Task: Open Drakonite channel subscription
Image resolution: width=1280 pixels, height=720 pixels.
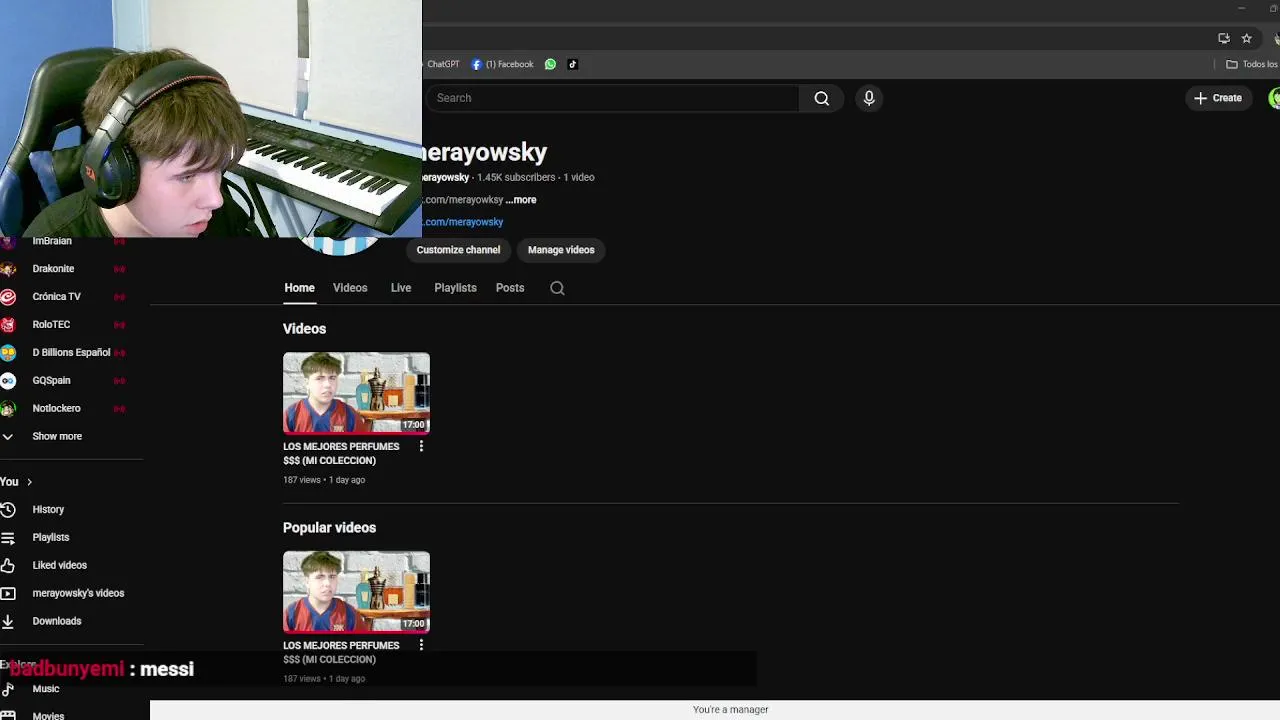Action: coord(53,269)
